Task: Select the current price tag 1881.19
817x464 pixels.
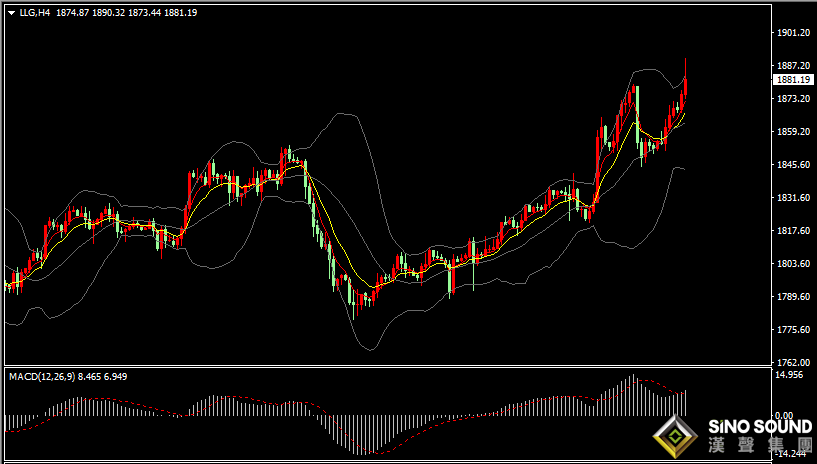Action: pos(793,80)
